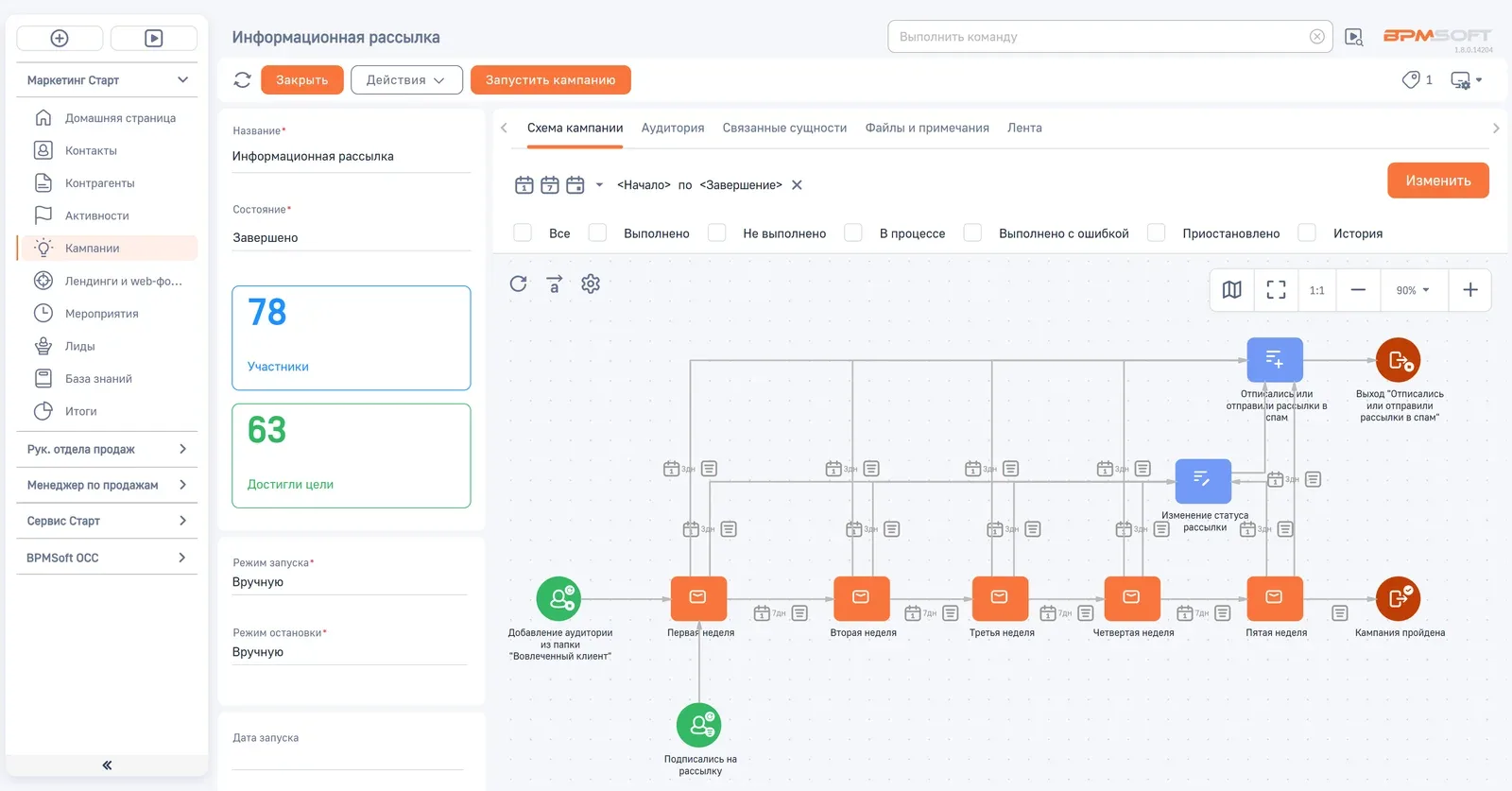Screen dimensions: 1512x791
Task: Zoom in the diagram with plus
Action: (x=1470, y=290)
